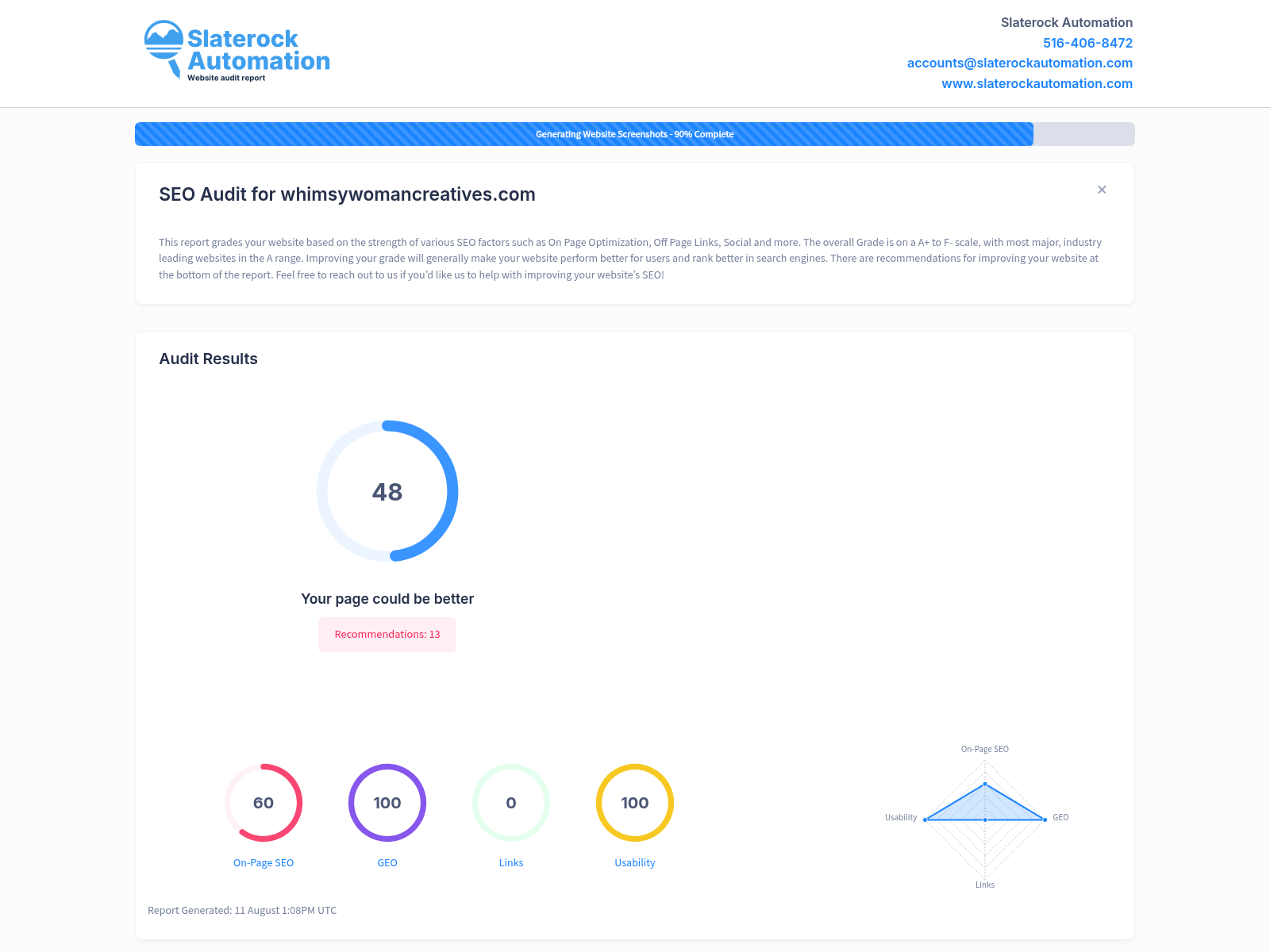The width and height of the screenshot is (1270, 952).
Task: Select the On-Page SEO score 60 ring
Action: (264, 803)
